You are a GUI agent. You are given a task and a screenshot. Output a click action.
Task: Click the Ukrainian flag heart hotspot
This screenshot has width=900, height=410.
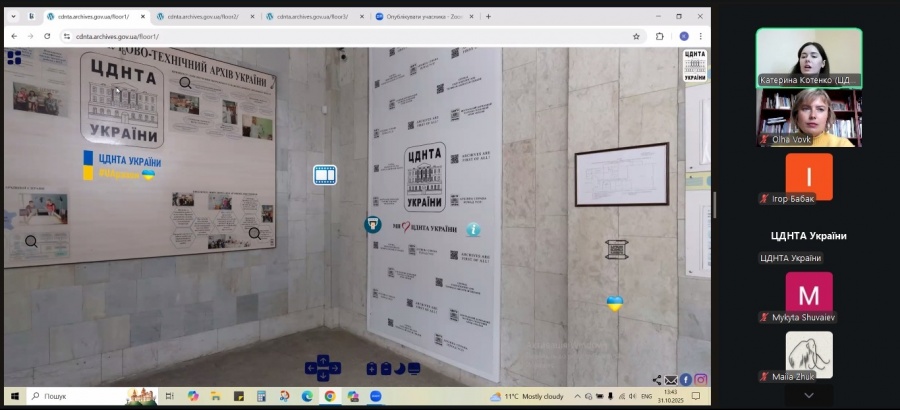pyautogui.click(x=615, y=303)
